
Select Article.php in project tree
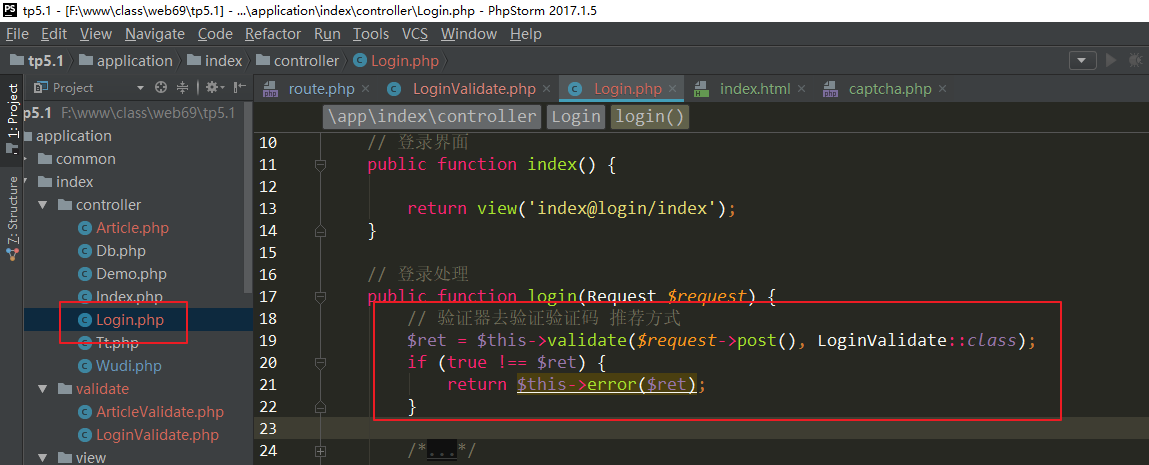click(x=133, y=228)
